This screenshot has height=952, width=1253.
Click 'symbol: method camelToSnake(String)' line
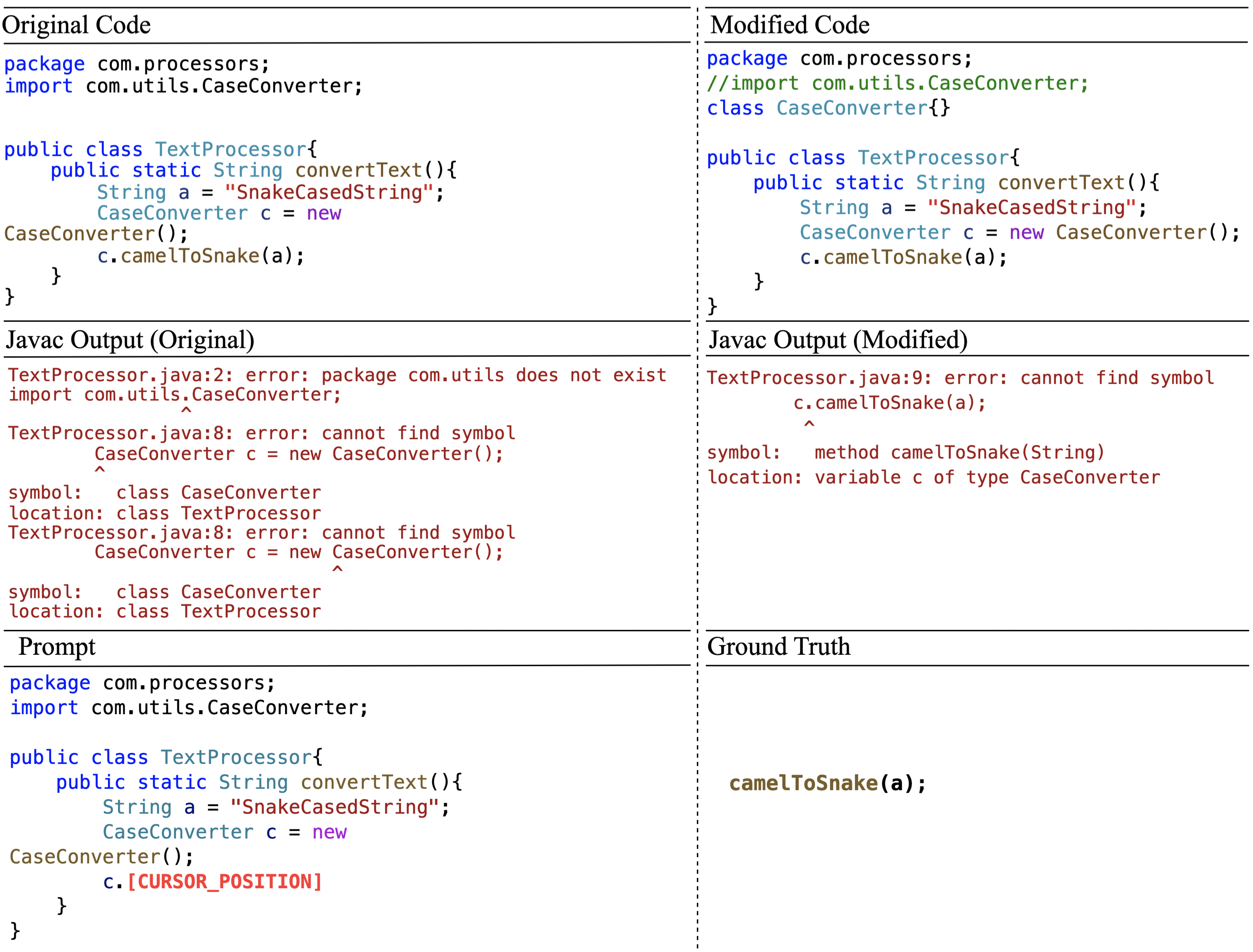(906, 453)
